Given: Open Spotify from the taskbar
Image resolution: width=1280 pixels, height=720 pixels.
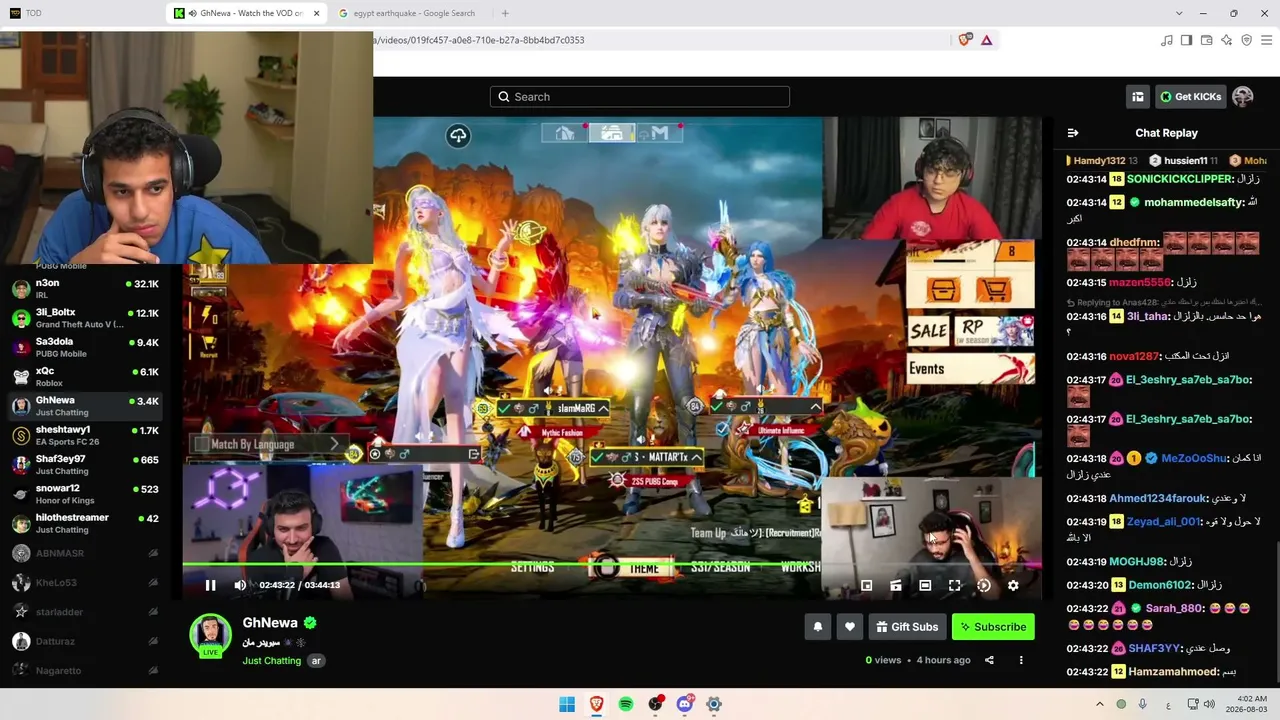Looking at the screenshot, I should coord(626,704).
